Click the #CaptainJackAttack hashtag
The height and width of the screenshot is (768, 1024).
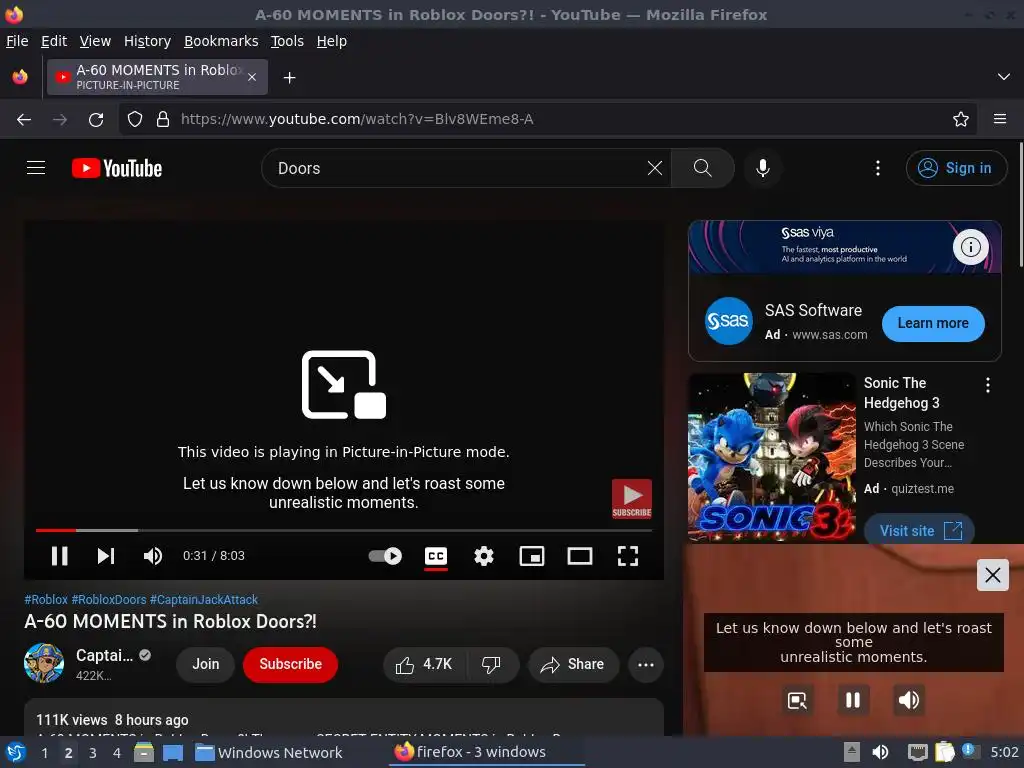point(204,600)
